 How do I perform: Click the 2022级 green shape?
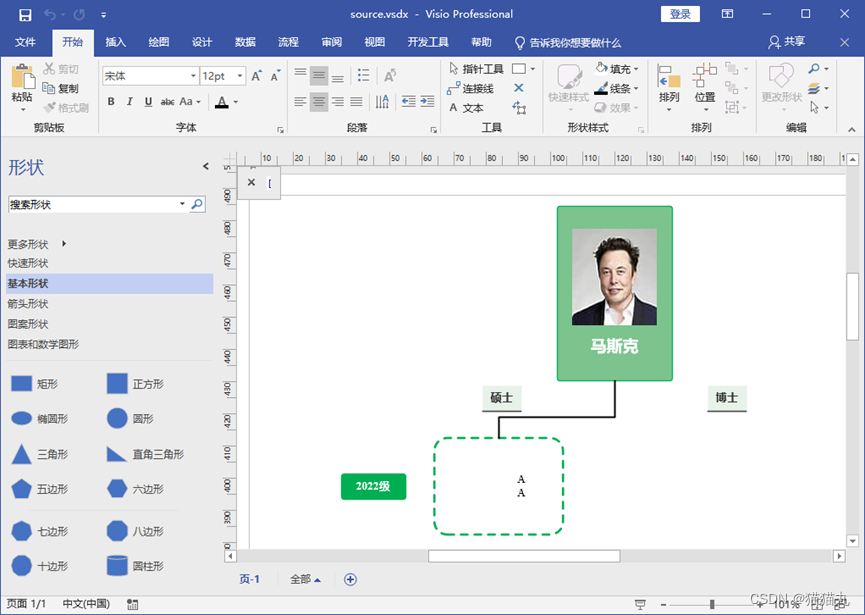(x=373, y=486)
